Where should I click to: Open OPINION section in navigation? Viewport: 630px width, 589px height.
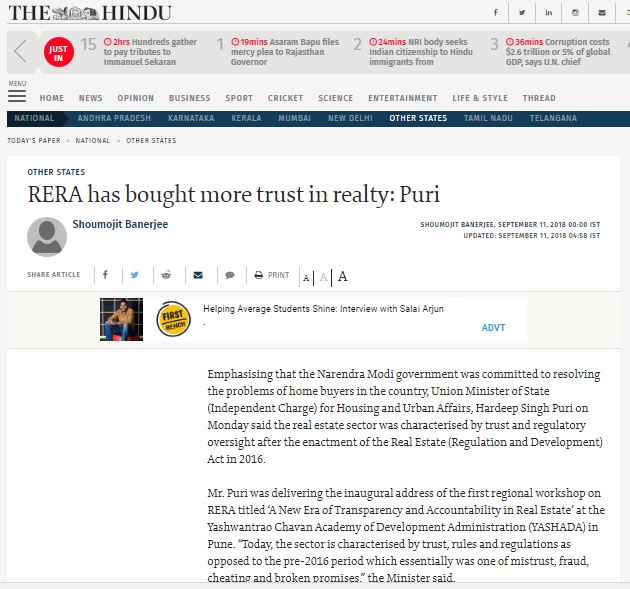coord(136,98)
